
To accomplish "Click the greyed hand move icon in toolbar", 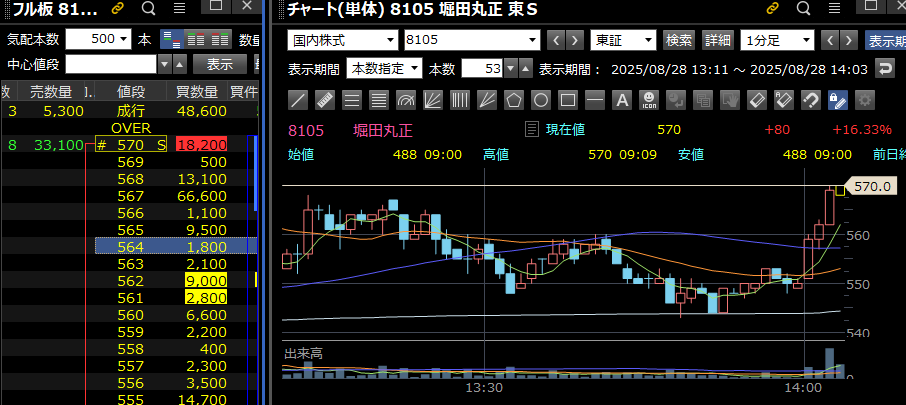I will click(x=730, y=101).
